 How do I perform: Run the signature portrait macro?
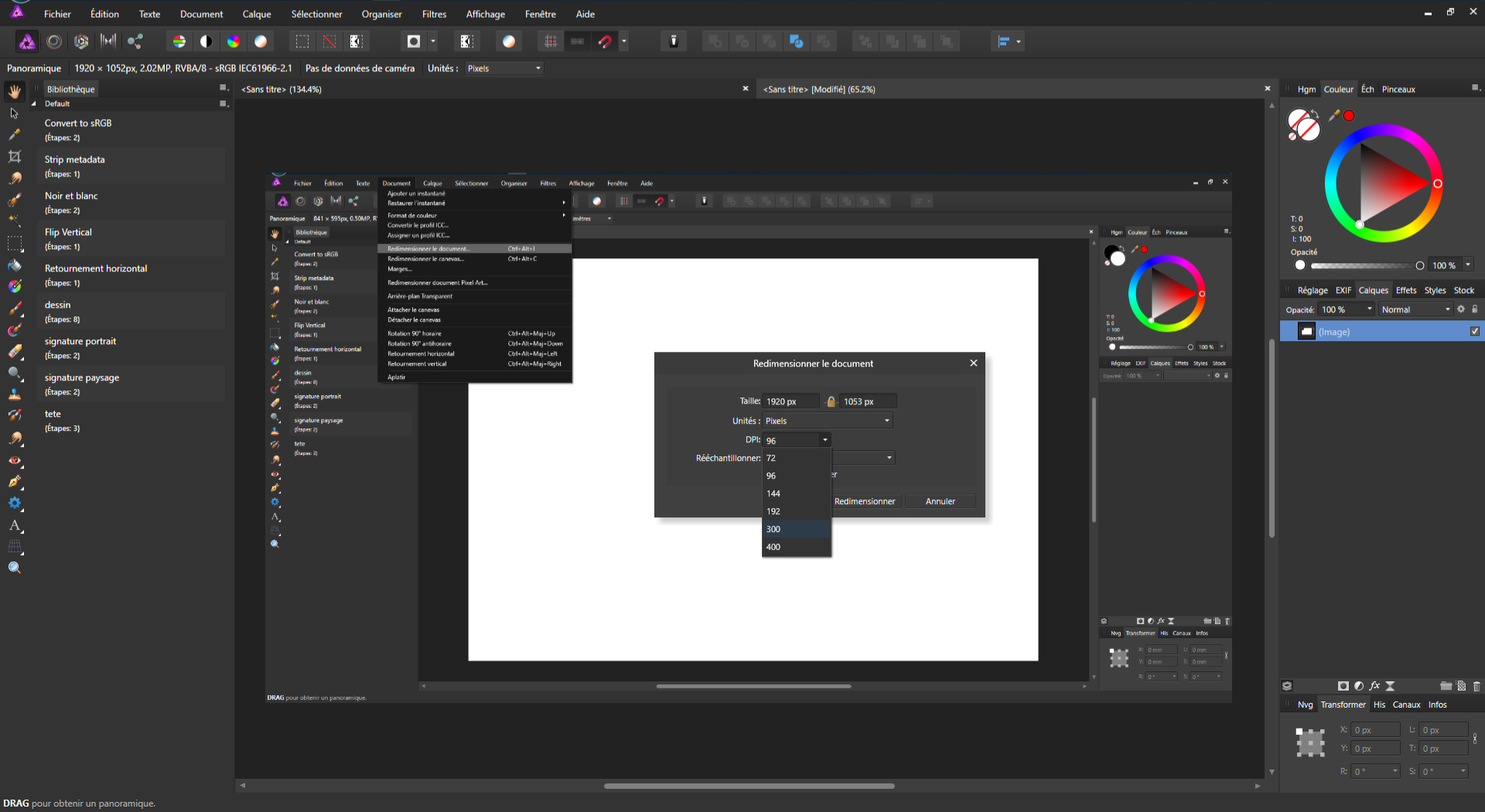131,347
